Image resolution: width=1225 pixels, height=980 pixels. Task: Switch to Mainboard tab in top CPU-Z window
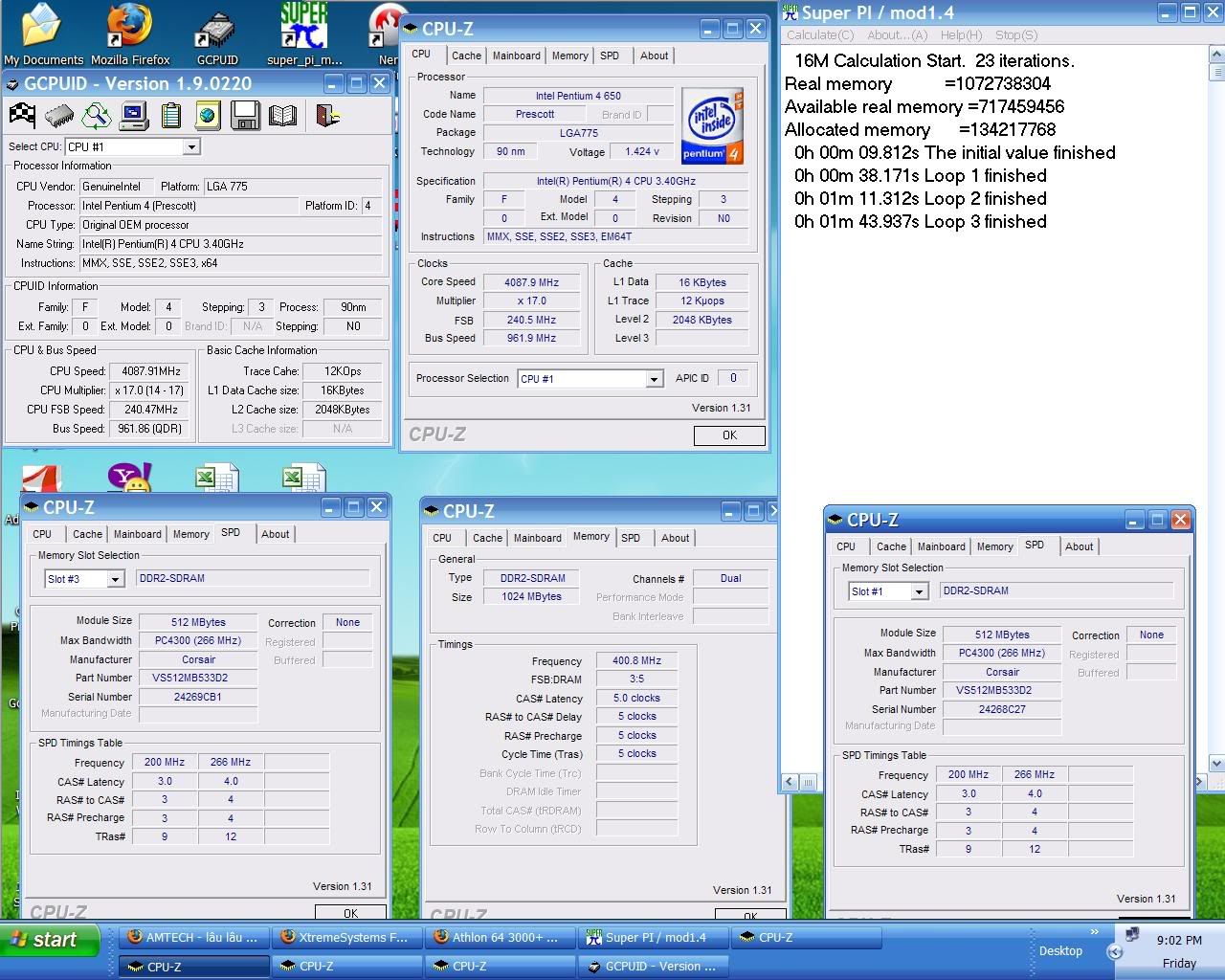pos(516,56)
